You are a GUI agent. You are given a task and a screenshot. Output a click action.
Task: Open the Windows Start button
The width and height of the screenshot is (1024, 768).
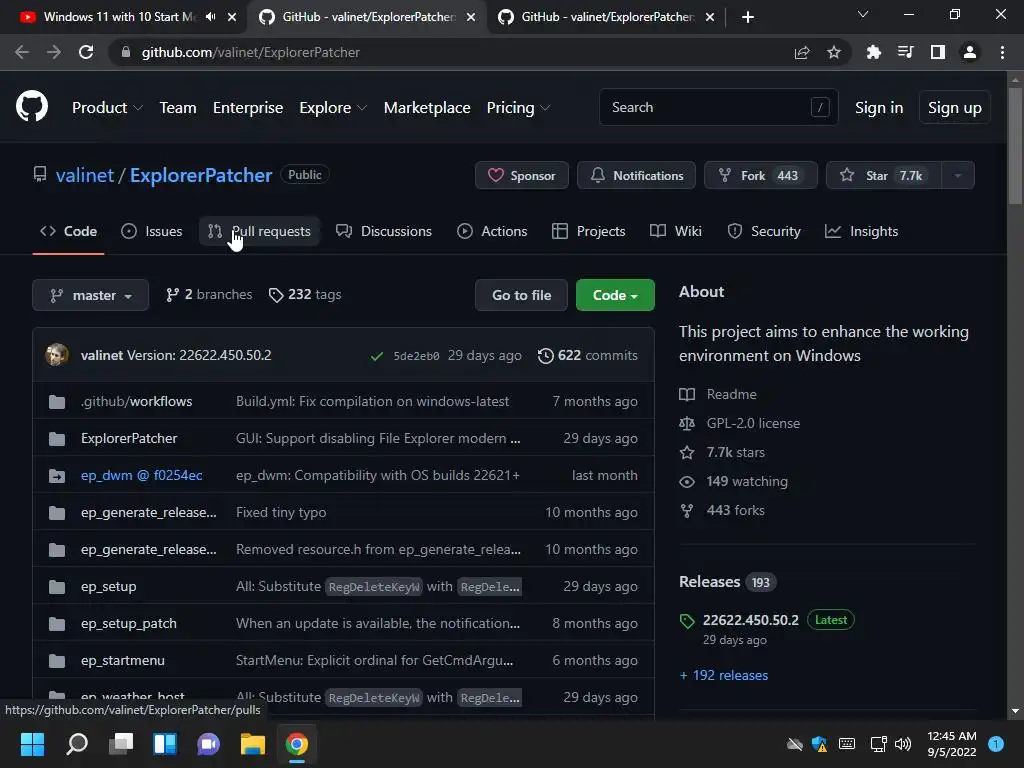point(32,744)
